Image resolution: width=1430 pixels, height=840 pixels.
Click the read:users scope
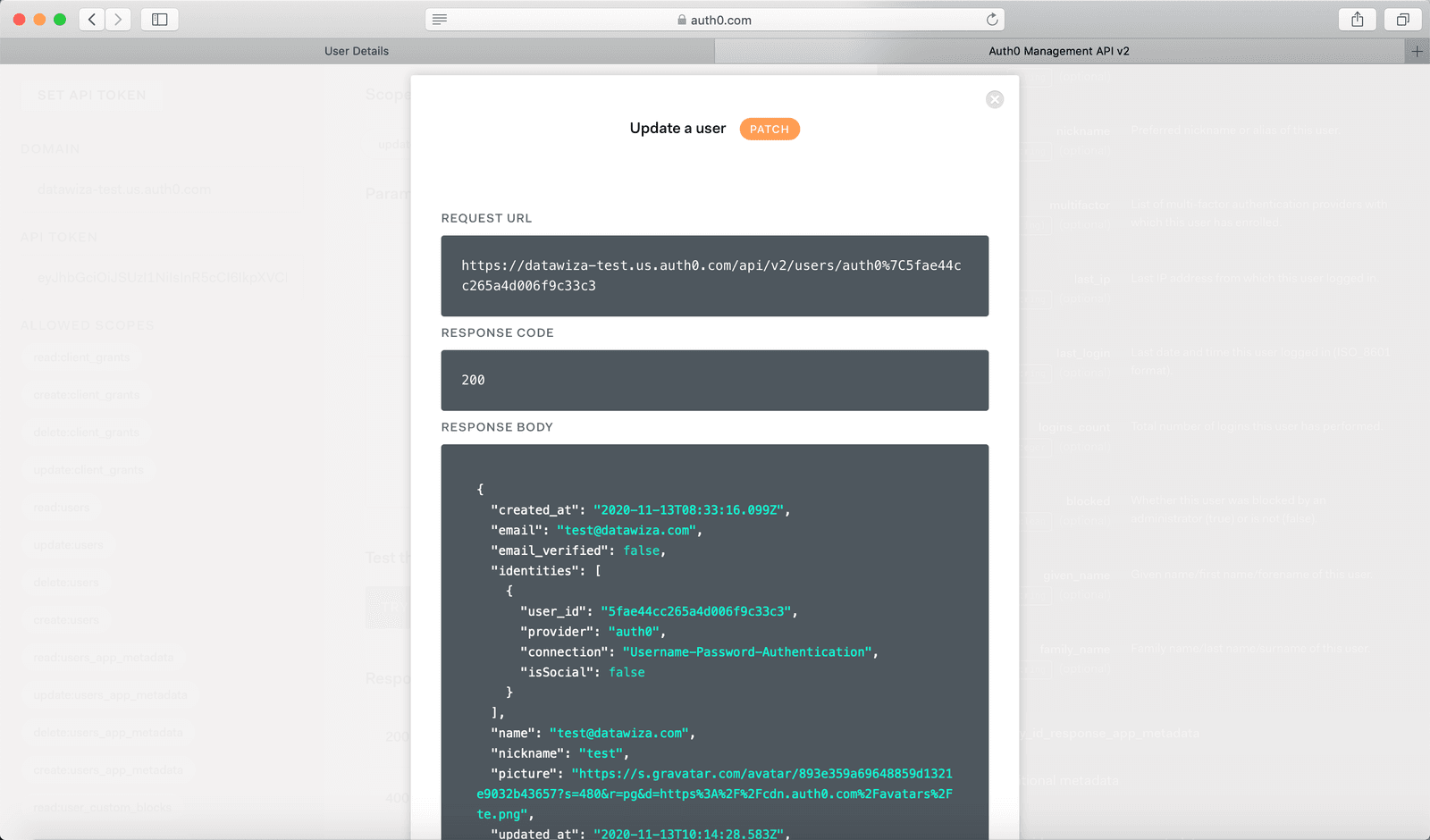tap(62, 508)
